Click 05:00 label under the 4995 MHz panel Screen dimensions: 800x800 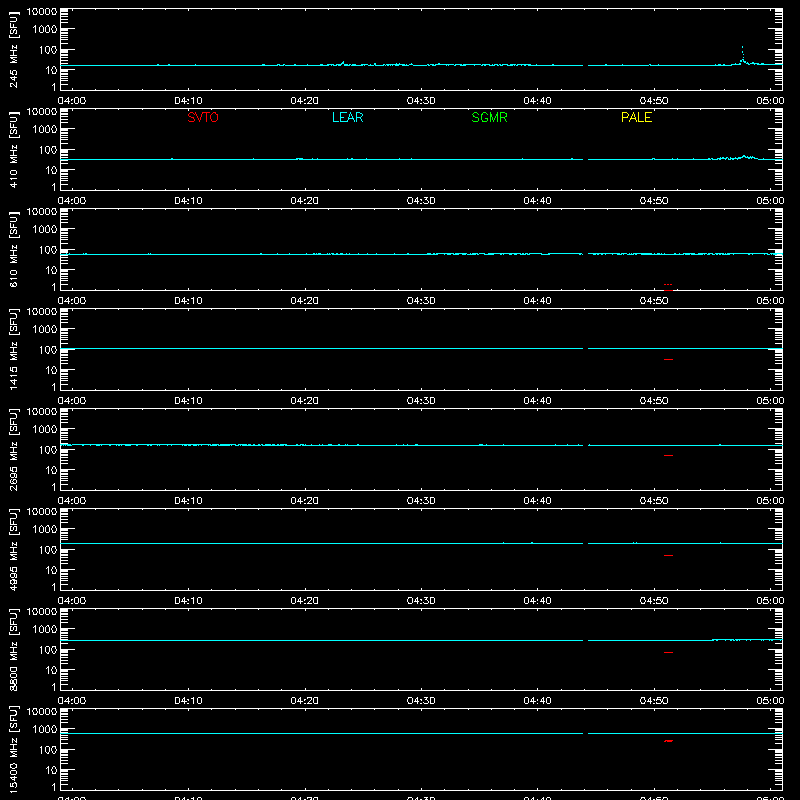770,601
